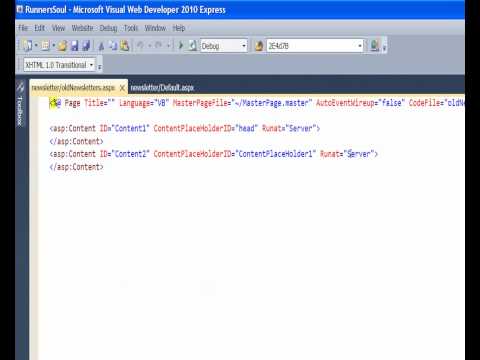Click the last icon on standard toolbar
This screenshot has width=480, height=360.
pos(374,46)
